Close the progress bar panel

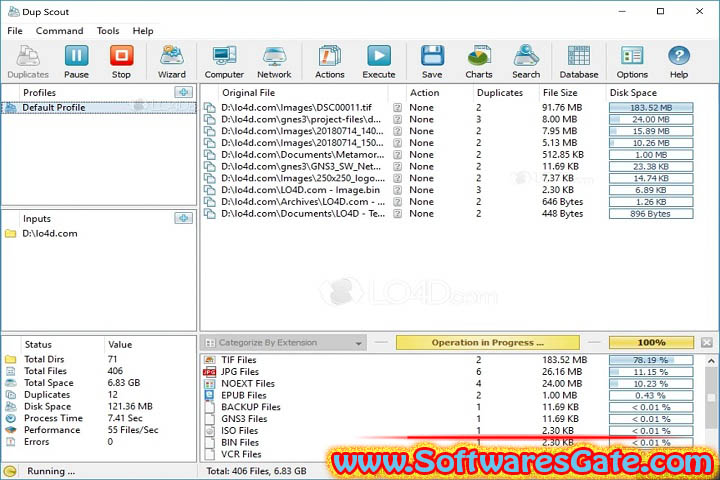pos(707,342)
